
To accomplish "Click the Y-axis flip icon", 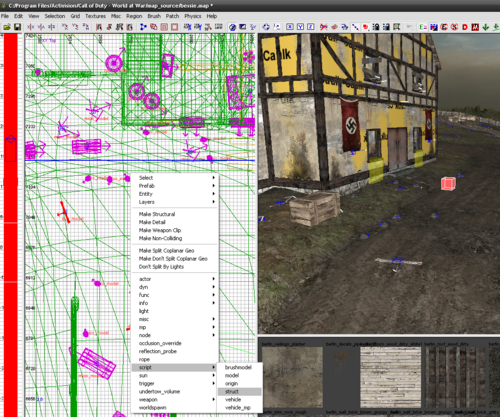I will [41, 27].
